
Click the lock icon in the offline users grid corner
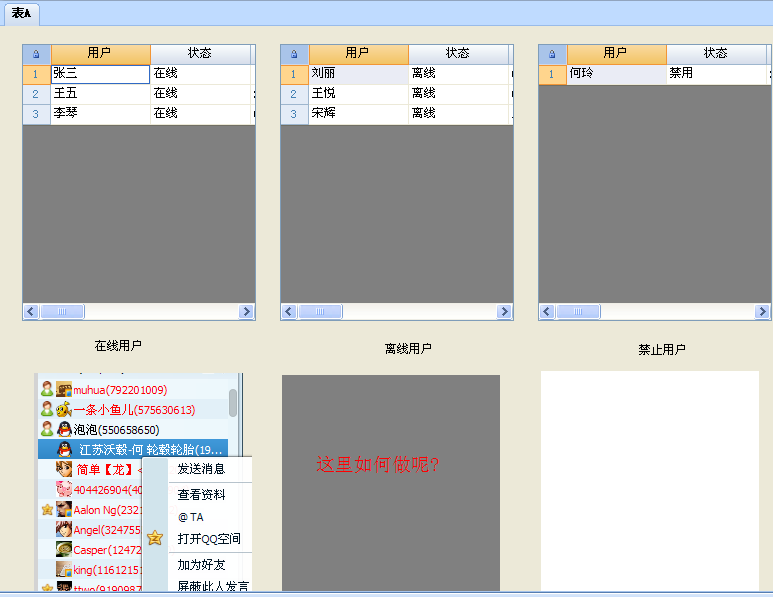(x=294, y=54)
